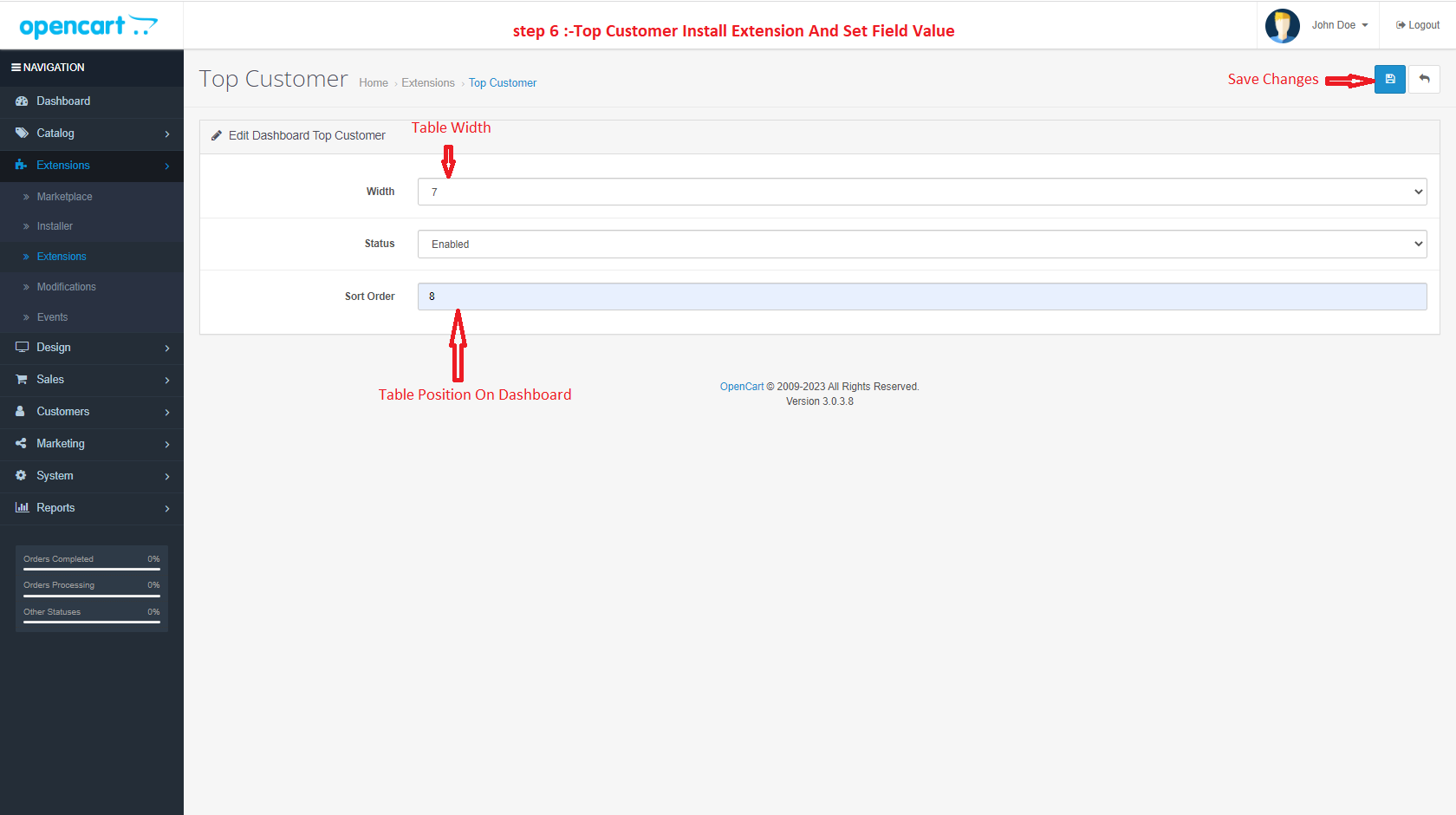Open the John Doe user dropdown
1456x815 pixels.
[x=1339, y=25]
